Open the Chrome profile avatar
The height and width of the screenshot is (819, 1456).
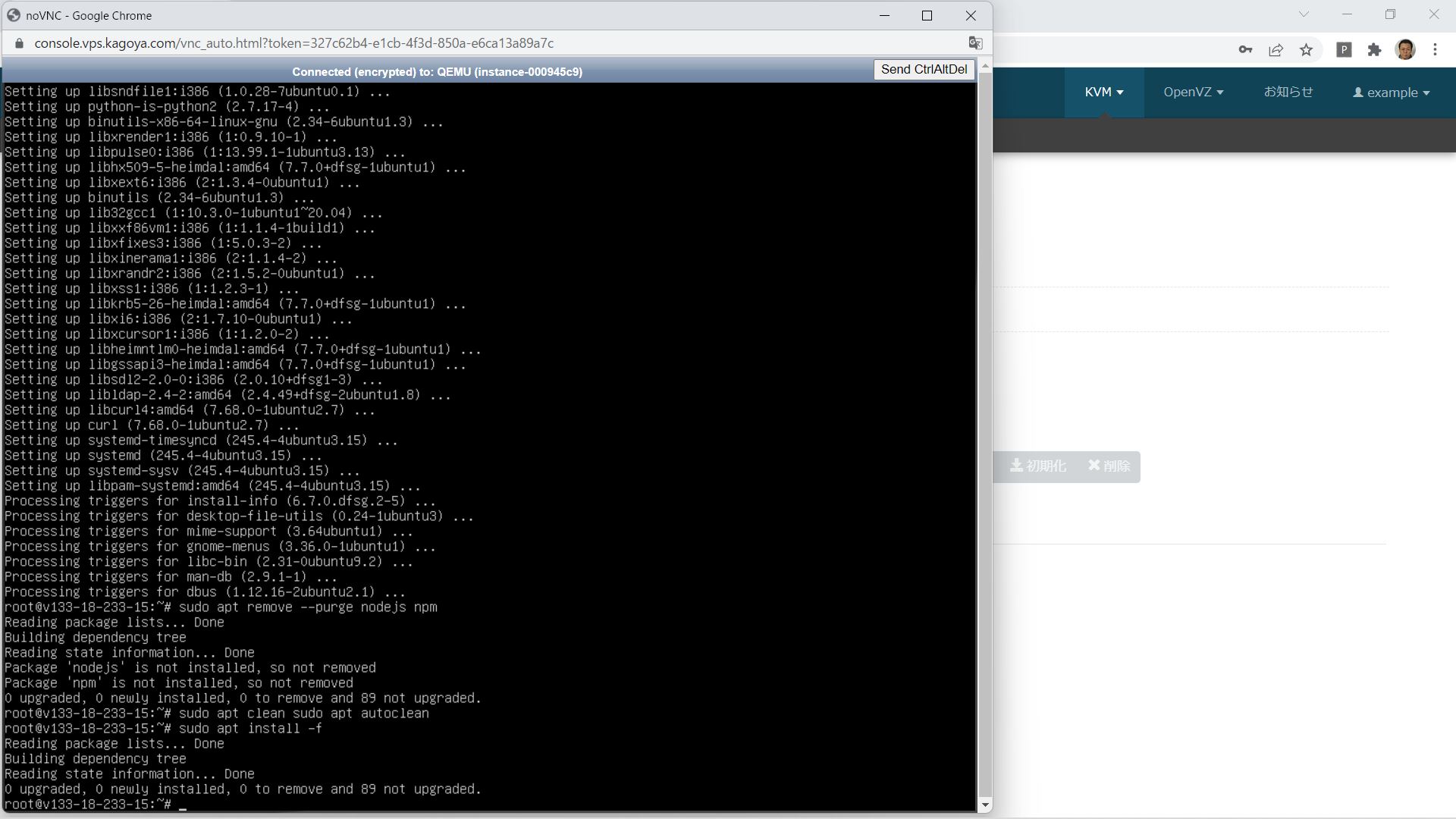point(1407,49)
